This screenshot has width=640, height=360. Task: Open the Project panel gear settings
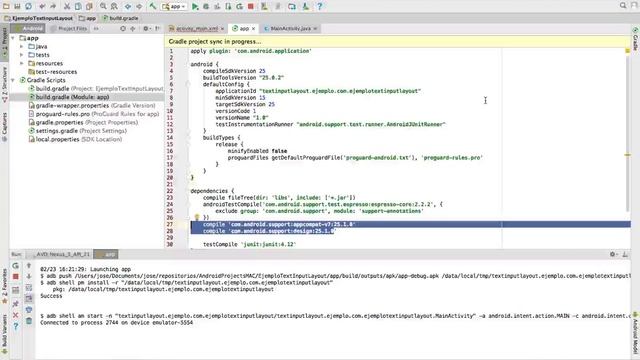146,29
